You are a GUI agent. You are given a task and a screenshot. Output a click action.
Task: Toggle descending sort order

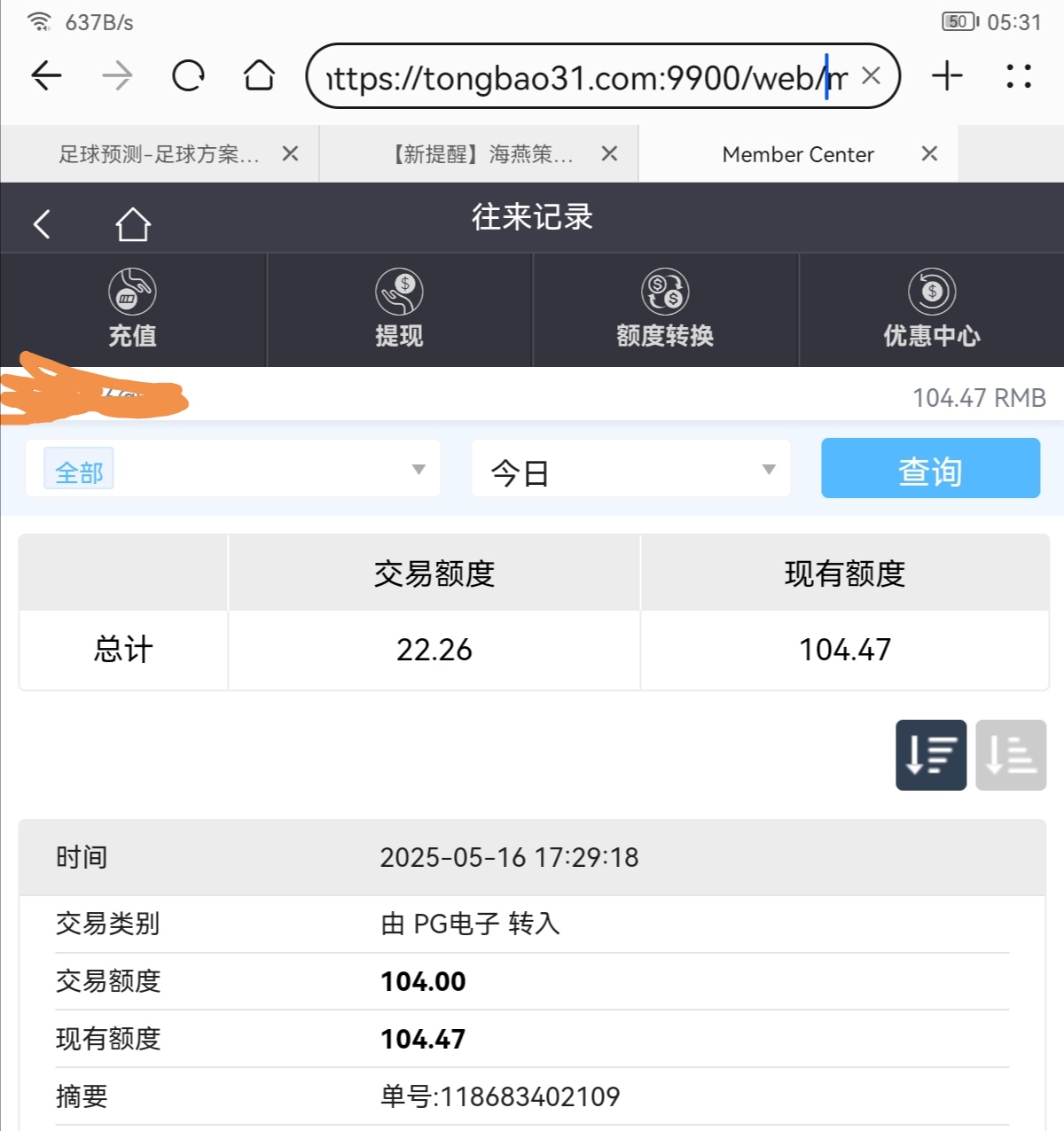tap(931, 755)
